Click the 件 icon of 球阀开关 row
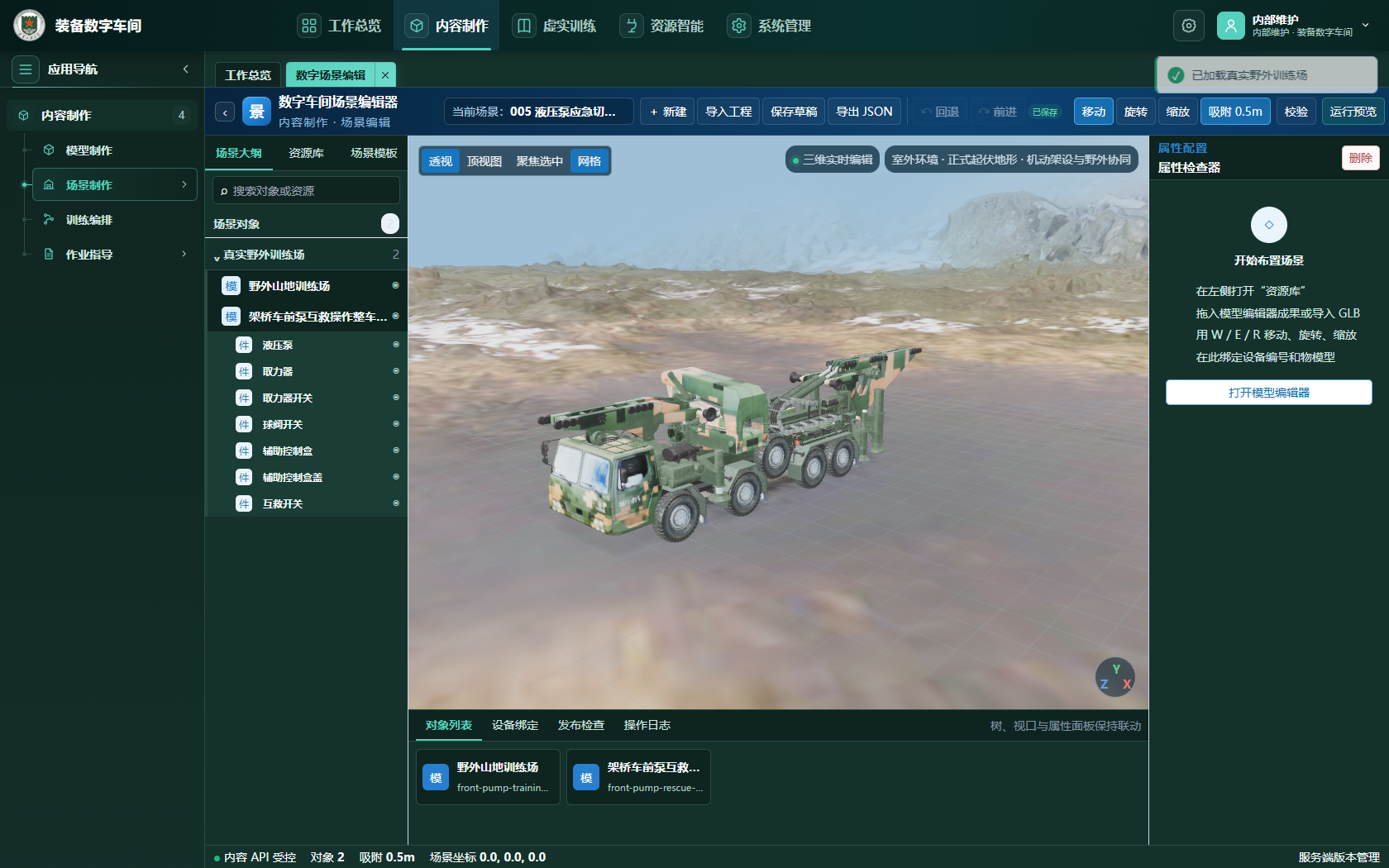The height and width of the screenshot is (868, 1389). click(244, 425)
